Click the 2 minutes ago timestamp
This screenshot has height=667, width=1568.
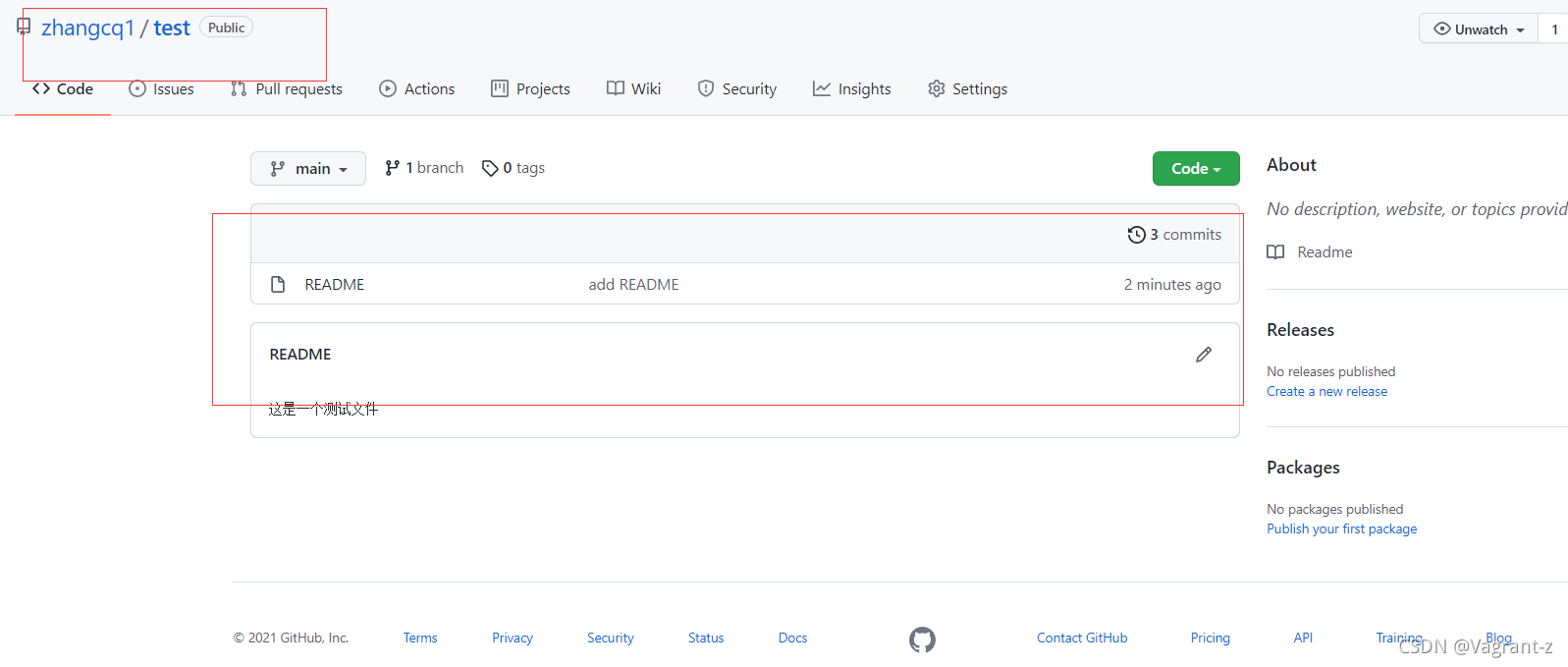pyautogui.click(x=1172, y=284)
